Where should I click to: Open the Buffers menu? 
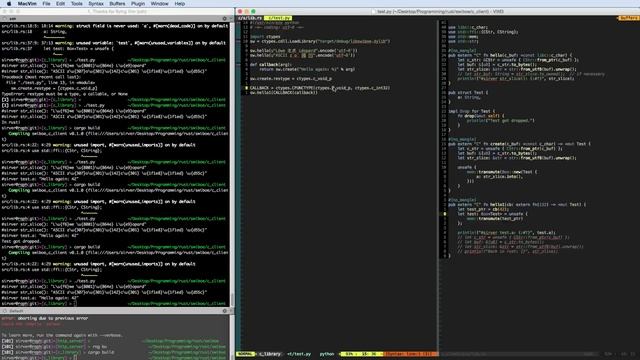(117, 4)
